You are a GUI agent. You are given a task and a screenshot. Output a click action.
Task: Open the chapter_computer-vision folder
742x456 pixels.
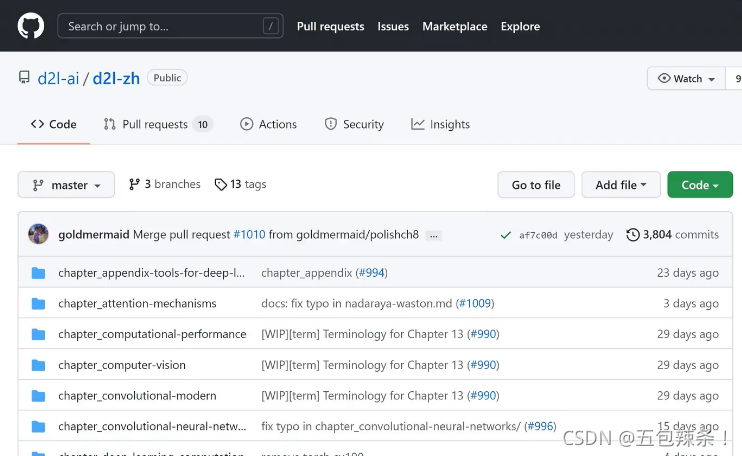(x=122, y=365)
